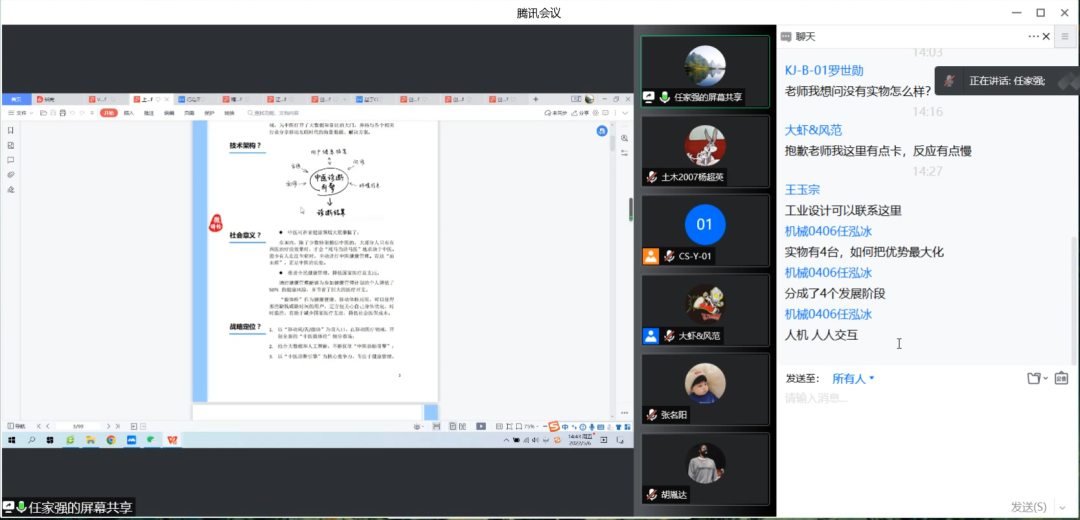Screen dimensions: 1080x520
Task: Click the muted mic icon of 大虾&风范
Action: pos(668,337)
